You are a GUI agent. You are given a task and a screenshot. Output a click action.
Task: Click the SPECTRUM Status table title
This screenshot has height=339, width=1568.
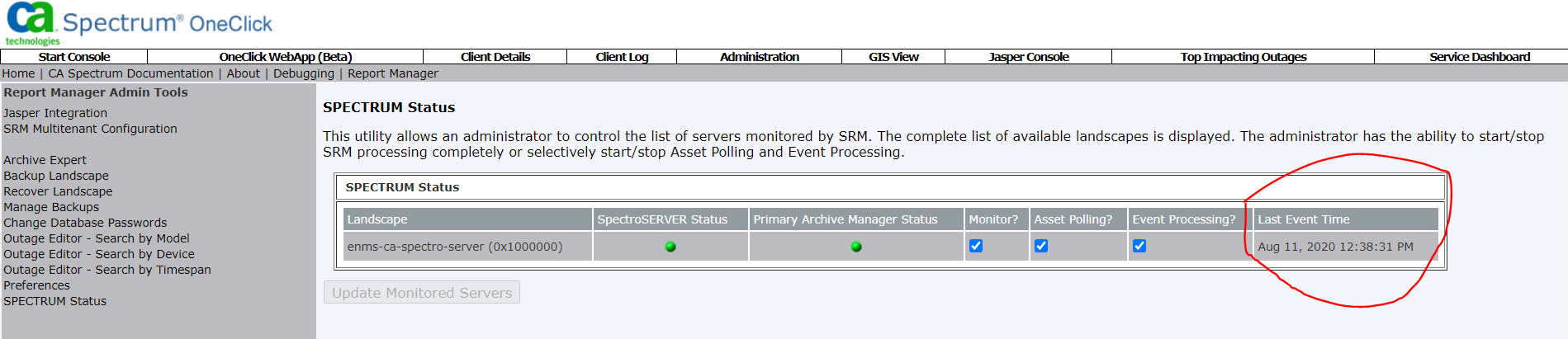[x=402, y=187]
